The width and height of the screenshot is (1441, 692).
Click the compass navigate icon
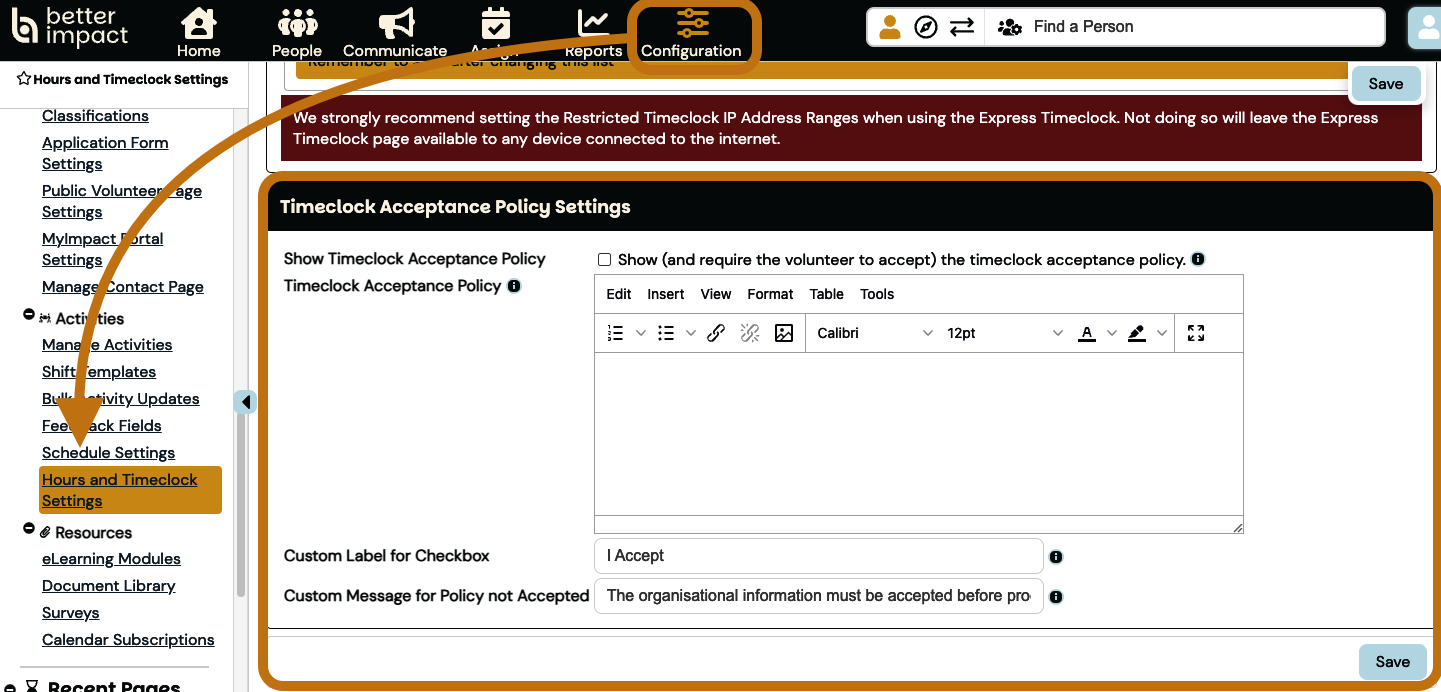pos(926,27)
